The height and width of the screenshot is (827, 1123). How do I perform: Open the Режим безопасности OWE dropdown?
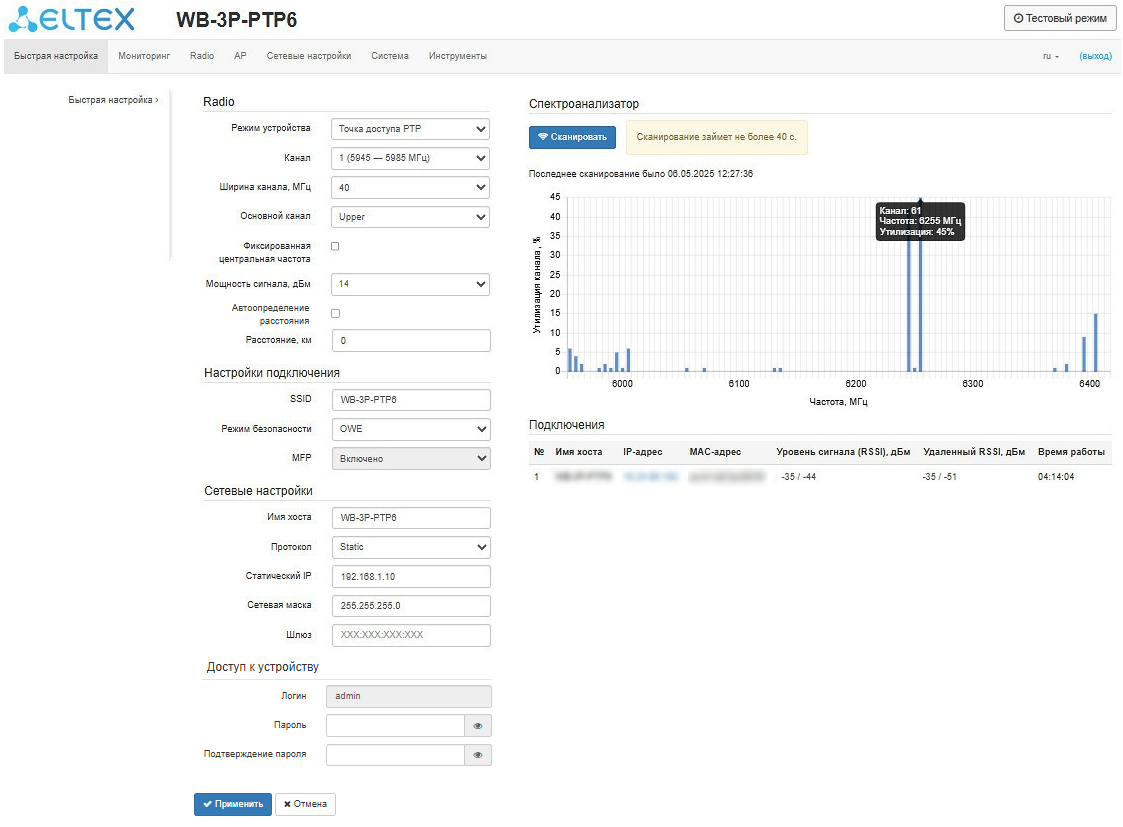pos(411,429)
